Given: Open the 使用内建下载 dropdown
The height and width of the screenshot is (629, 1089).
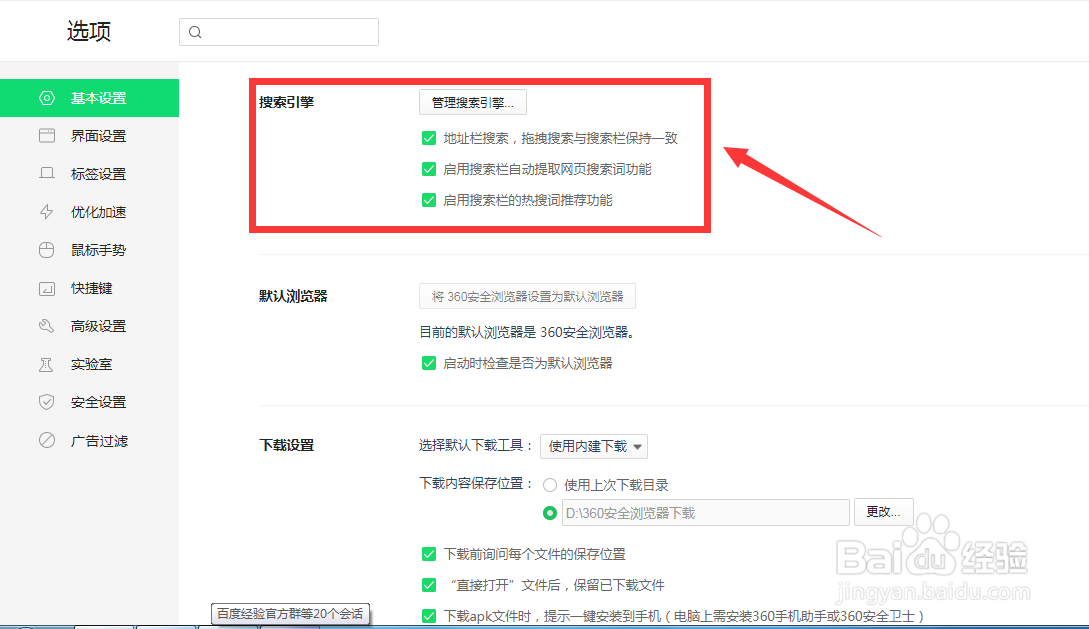Looking at the screenshot, I should click(x=594, y=446).
